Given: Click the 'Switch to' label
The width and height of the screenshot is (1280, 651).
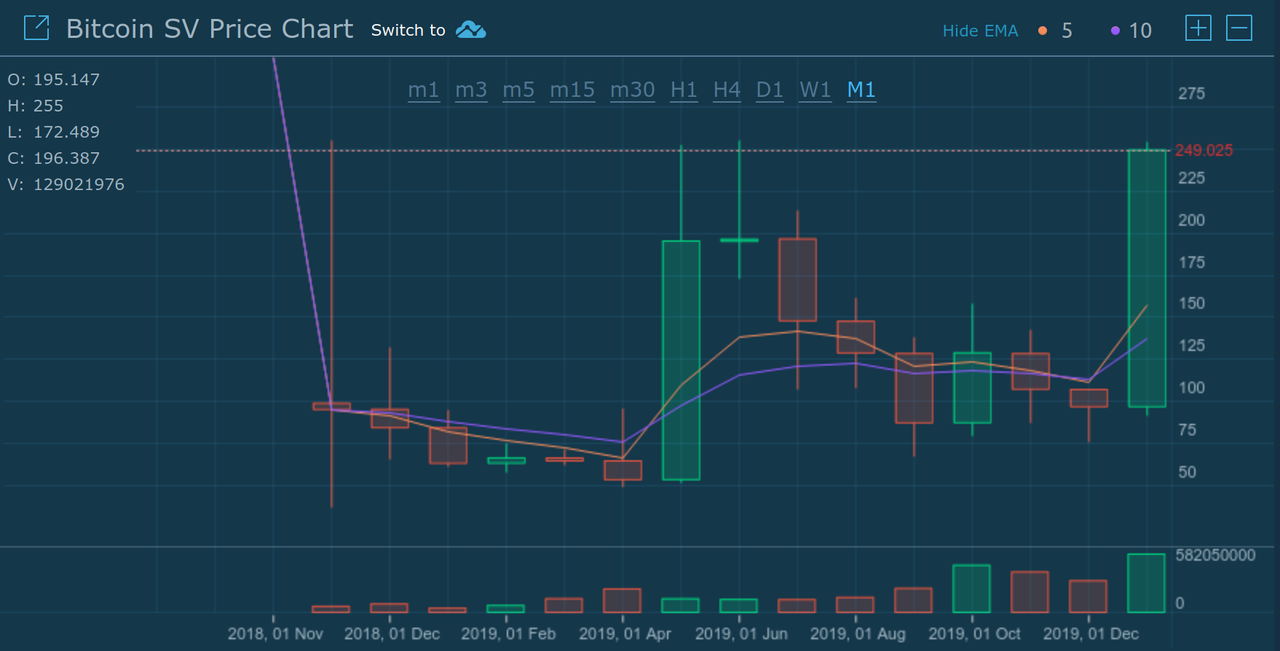Looking at the screenshot, I should (408, 30).
